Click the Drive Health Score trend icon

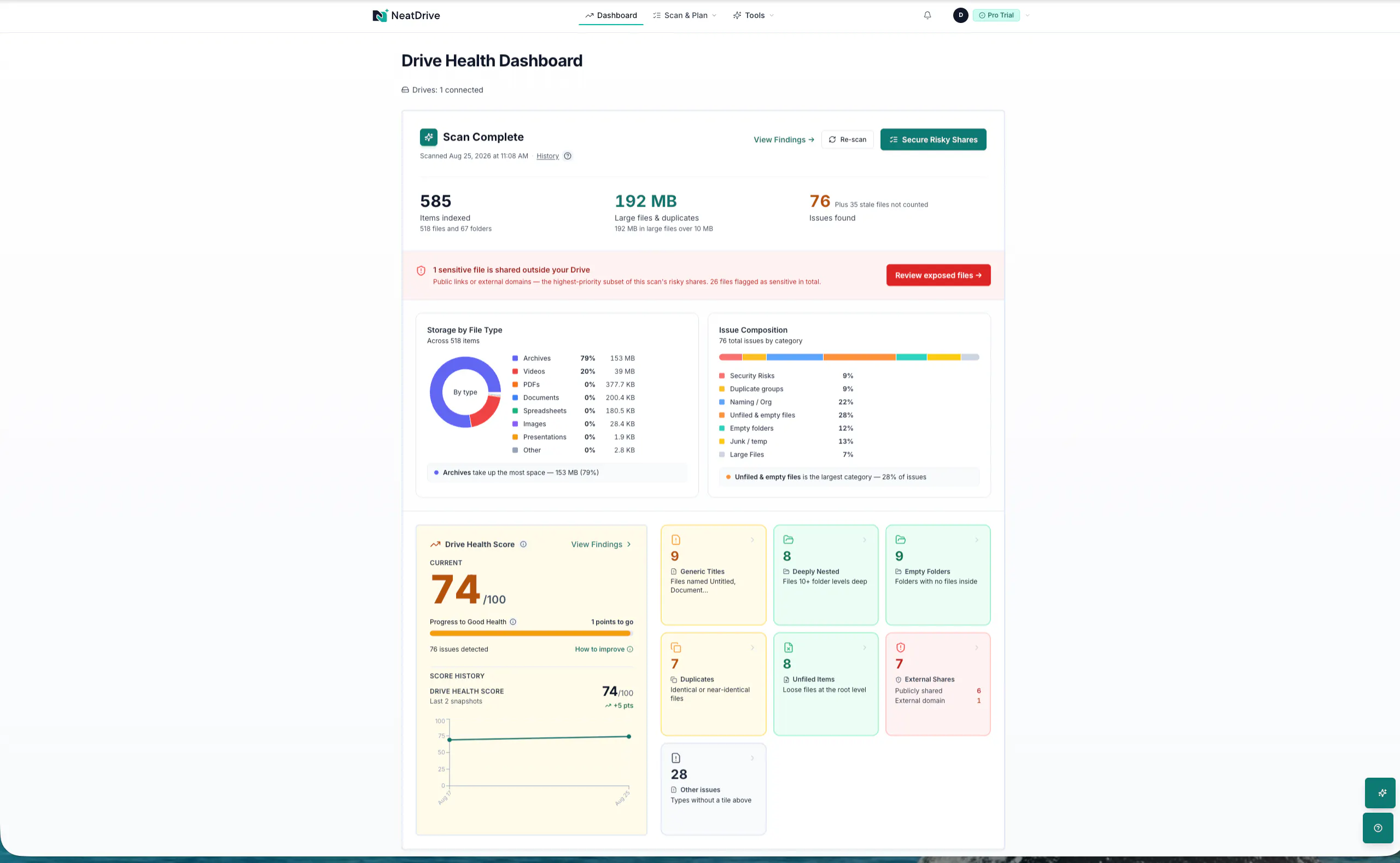click(x=435, y=544)
